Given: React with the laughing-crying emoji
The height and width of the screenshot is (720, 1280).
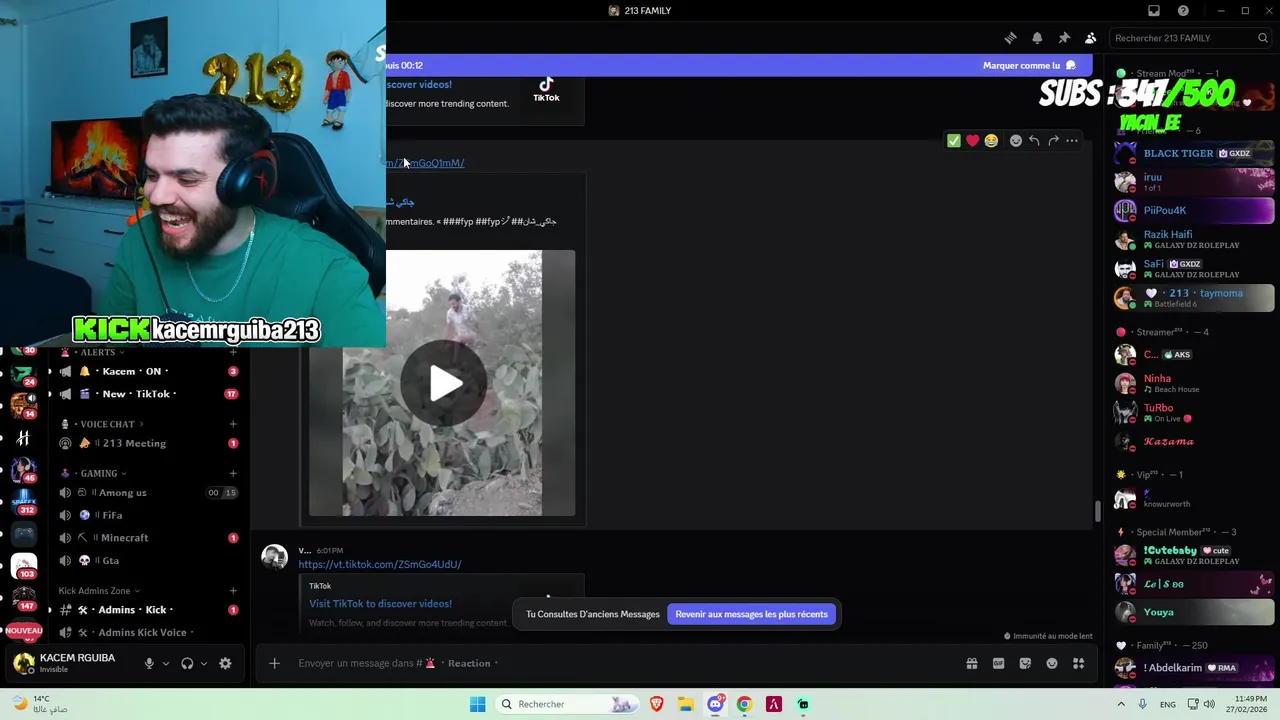Looking at the screenshot, I should point(991,141).
